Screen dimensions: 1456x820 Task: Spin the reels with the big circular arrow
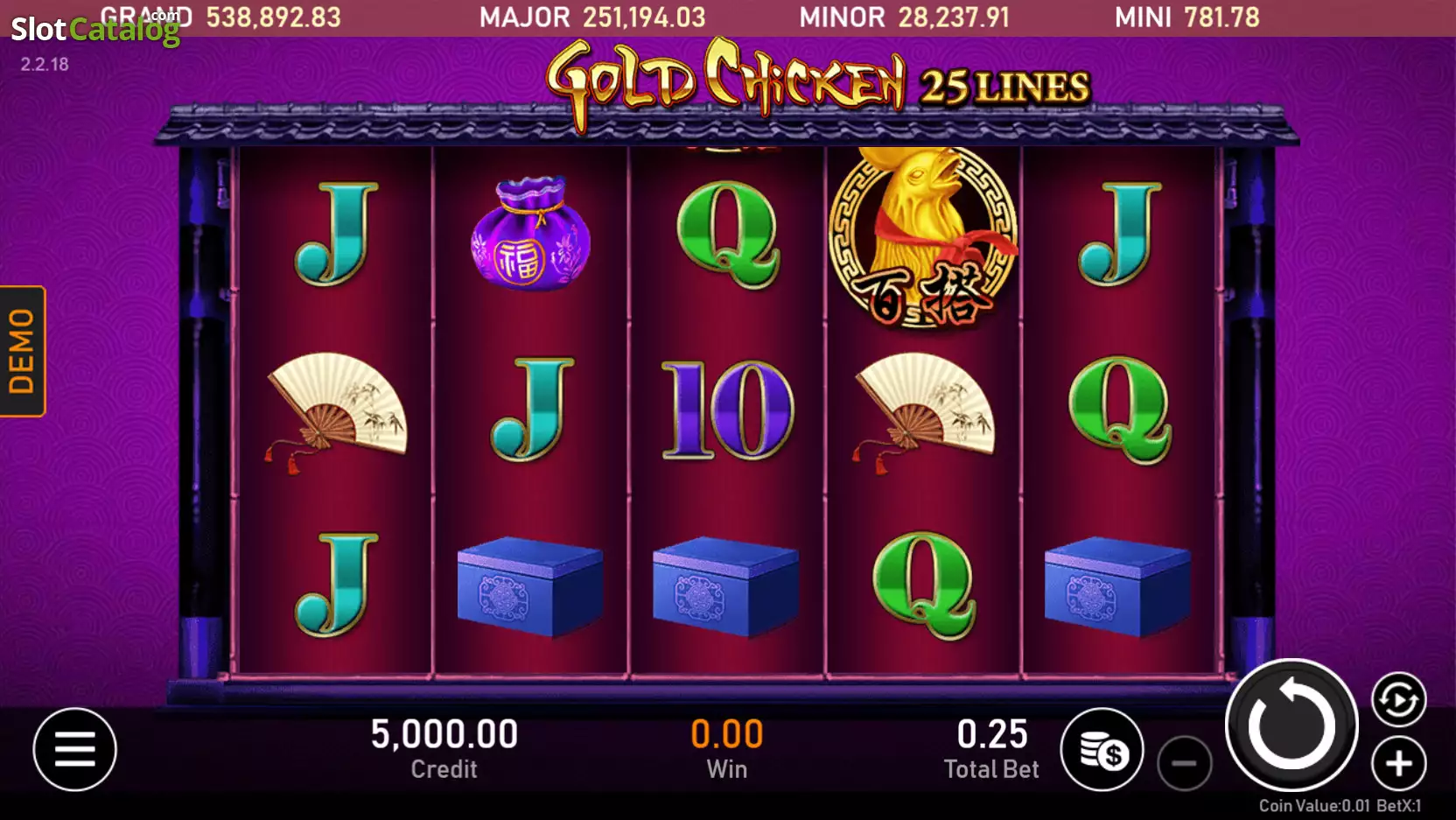tap(1291, 725)
